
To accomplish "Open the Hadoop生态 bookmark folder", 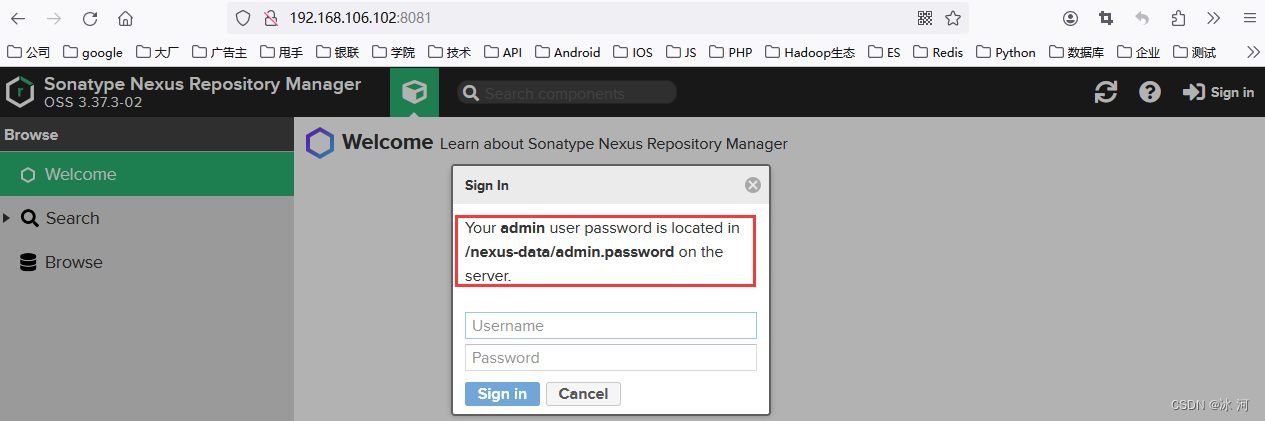I will 810,52.
